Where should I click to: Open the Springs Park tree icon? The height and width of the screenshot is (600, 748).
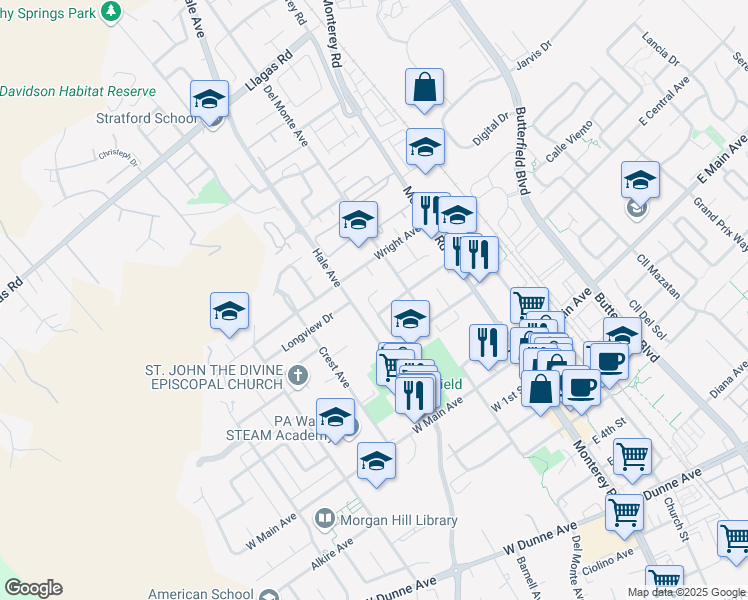pyautogui.click(x=111, y=10)
